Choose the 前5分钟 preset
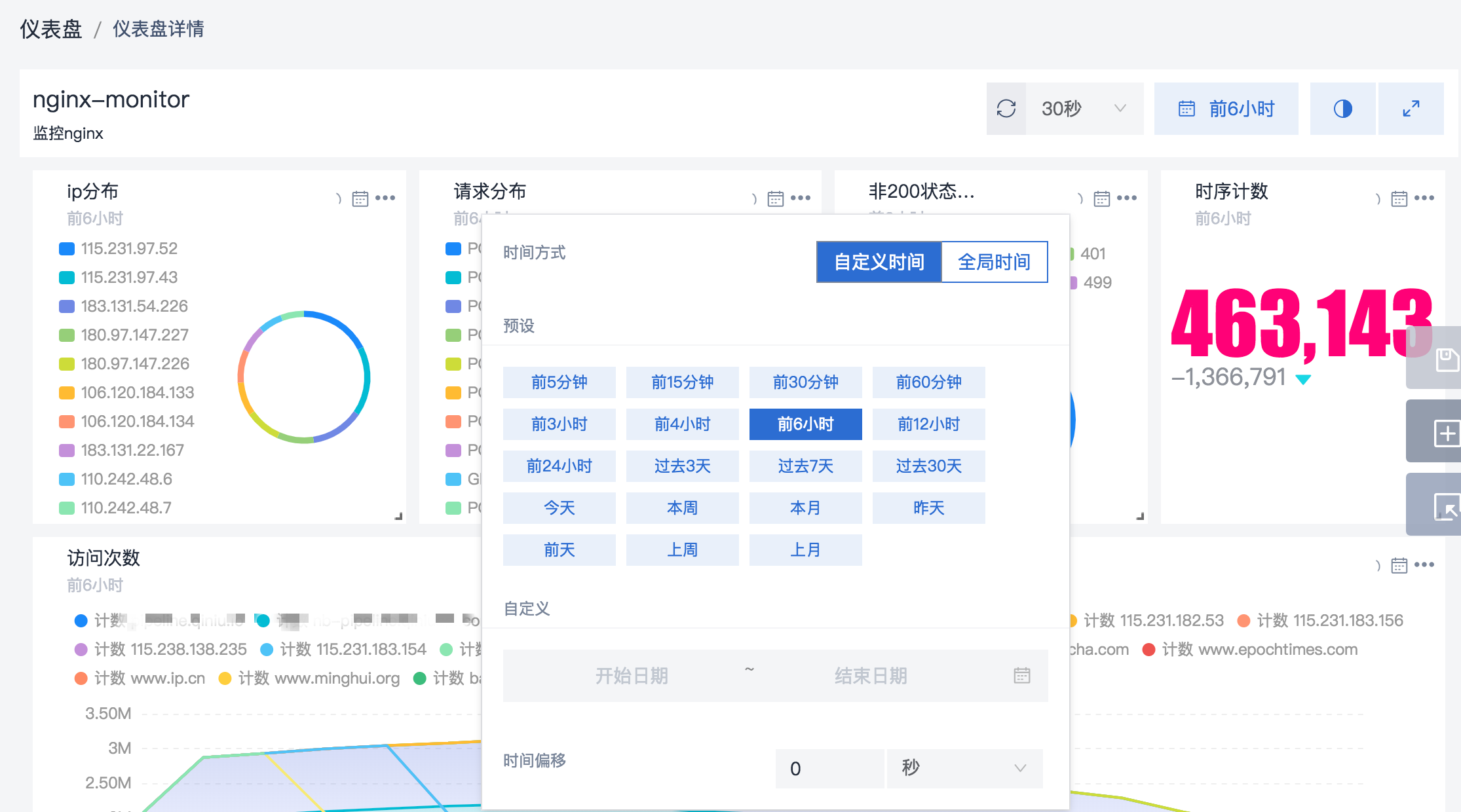Screen dimensions: 1461x812 click(560, 382)
